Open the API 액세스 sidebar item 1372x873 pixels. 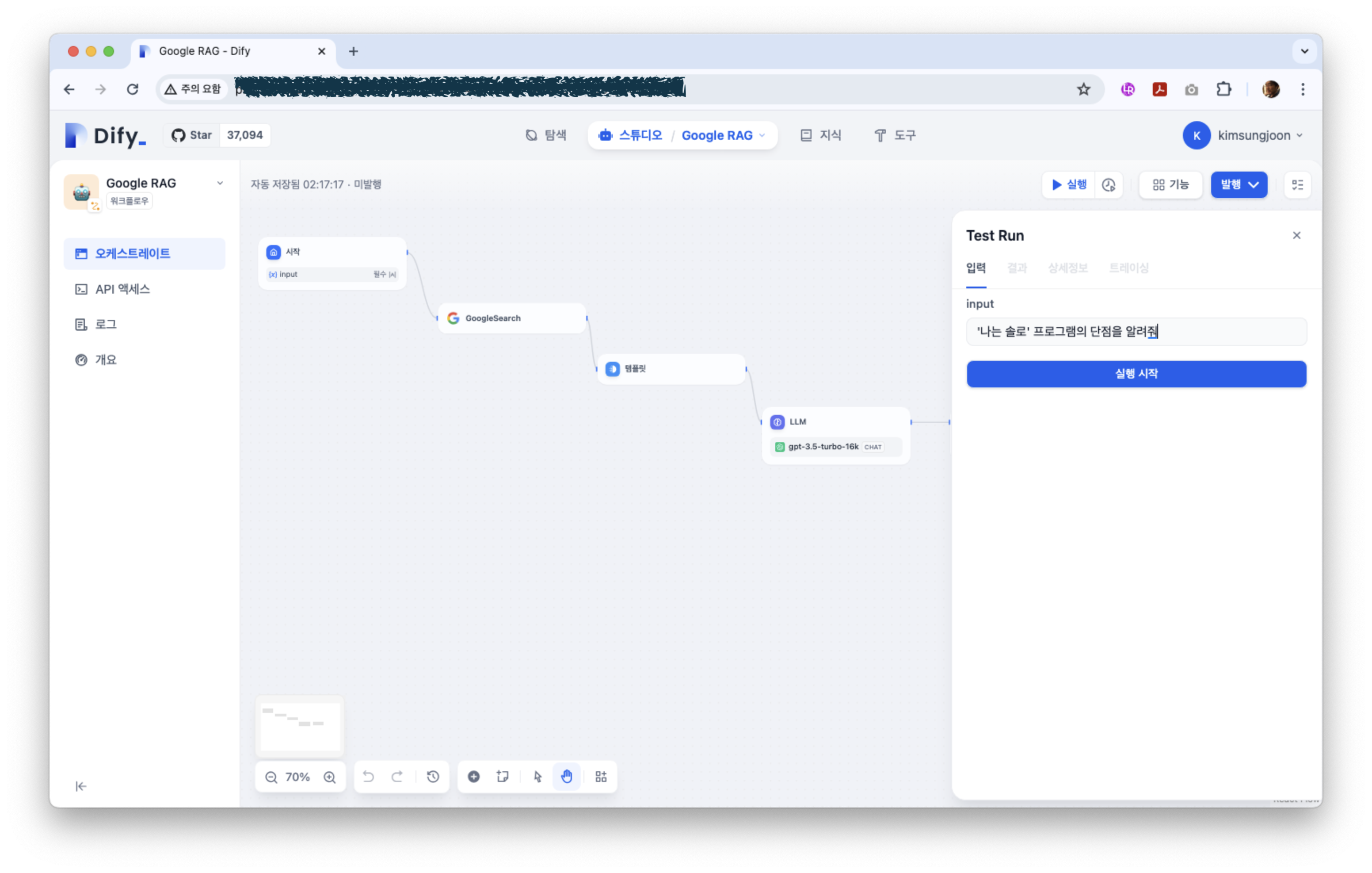(x=122, y=289)
